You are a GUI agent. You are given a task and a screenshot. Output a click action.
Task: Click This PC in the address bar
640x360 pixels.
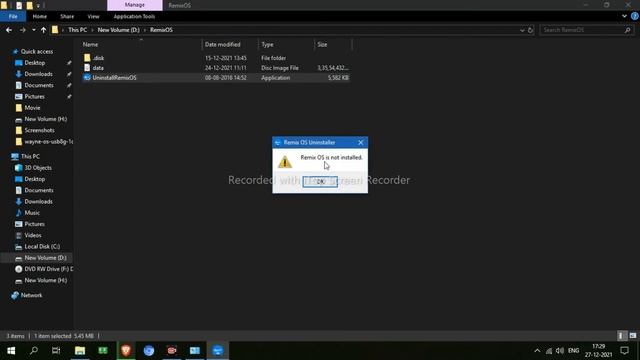[78, 30]
